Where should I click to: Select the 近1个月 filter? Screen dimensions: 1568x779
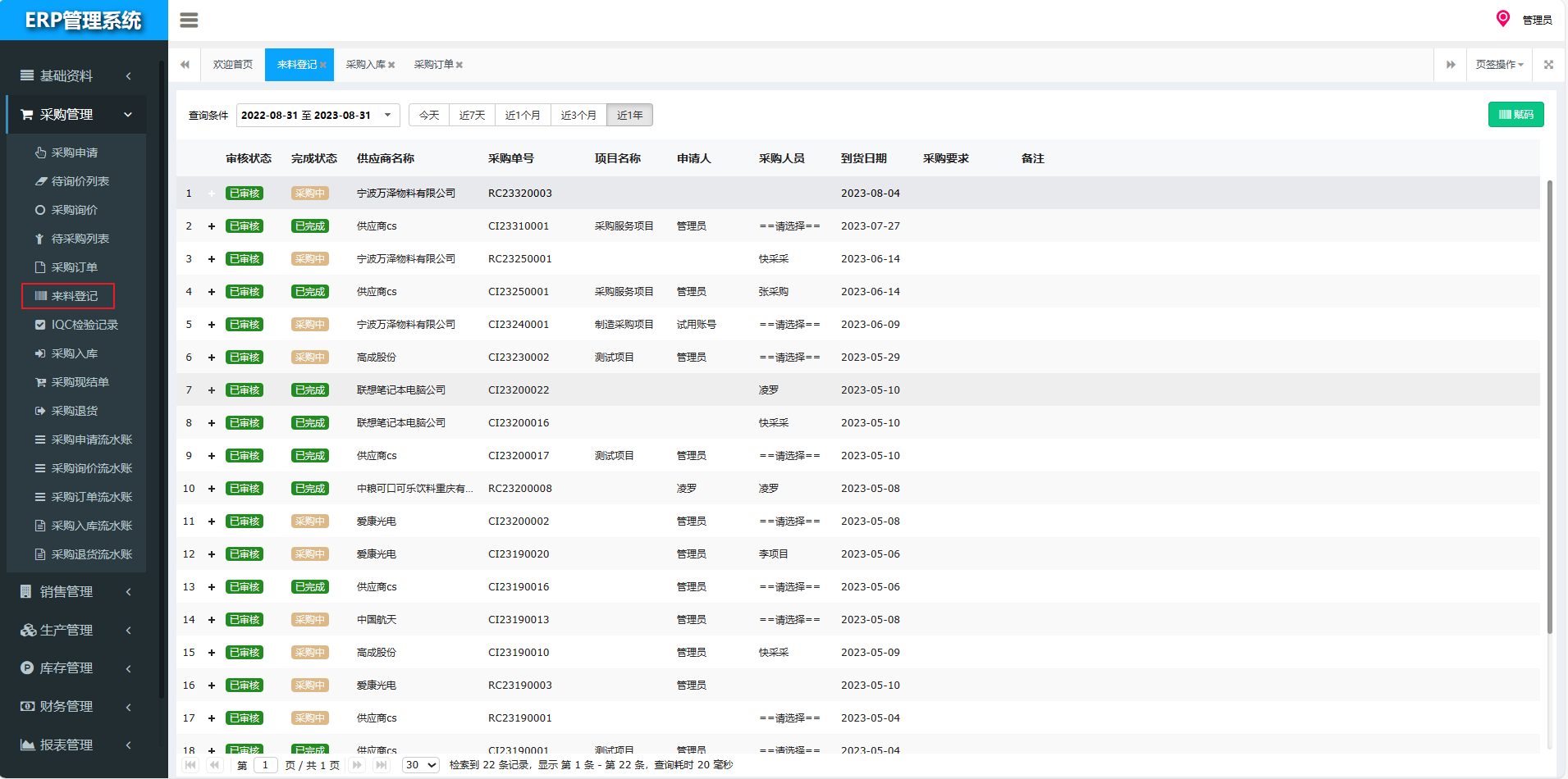click(x=523, y=116)
